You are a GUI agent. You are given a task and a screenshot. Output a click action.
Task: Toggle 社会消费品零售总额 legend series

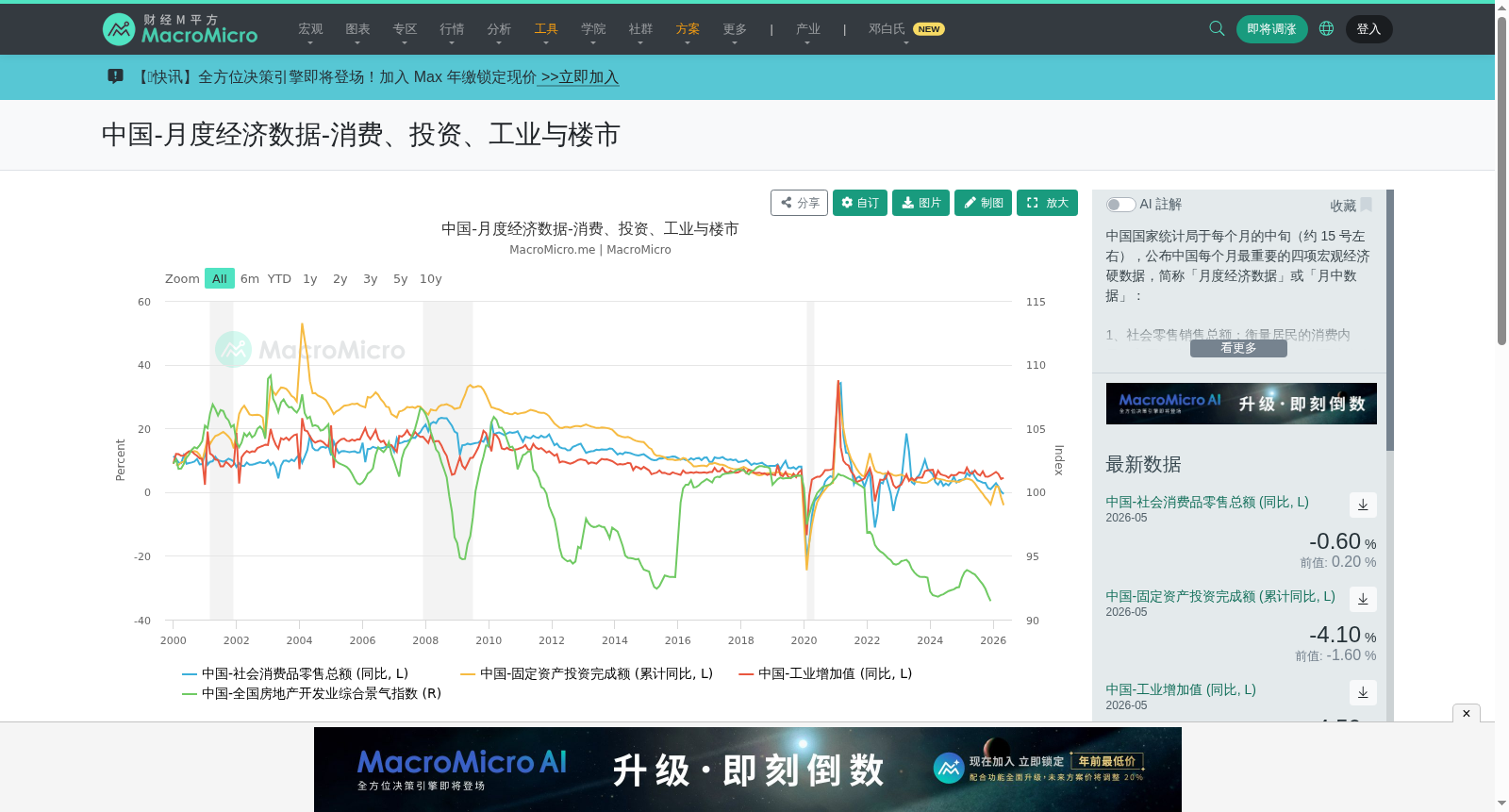point(295,673)
